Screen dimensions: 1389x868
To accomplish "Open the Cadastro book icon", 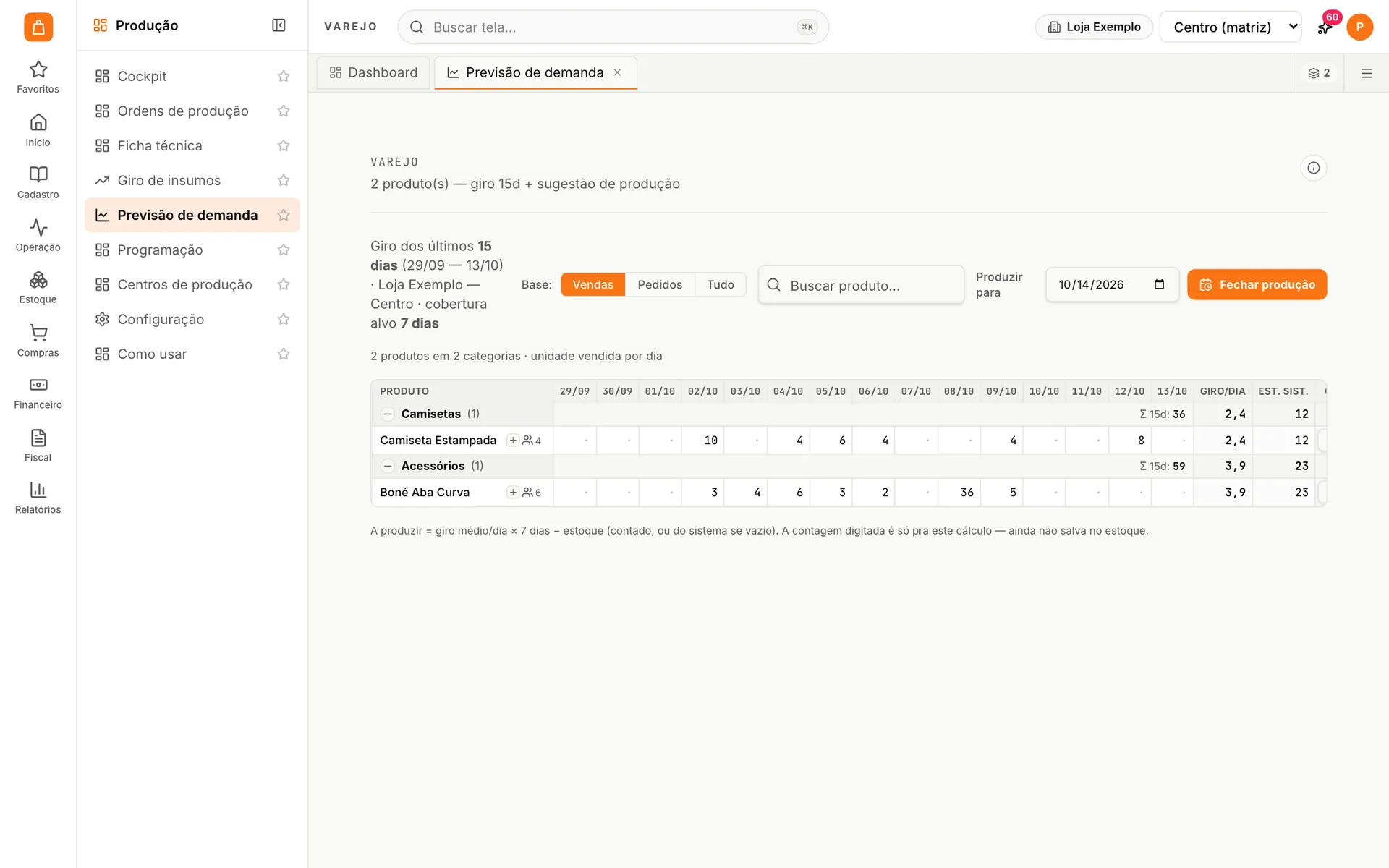I will [x=38, y=182].
